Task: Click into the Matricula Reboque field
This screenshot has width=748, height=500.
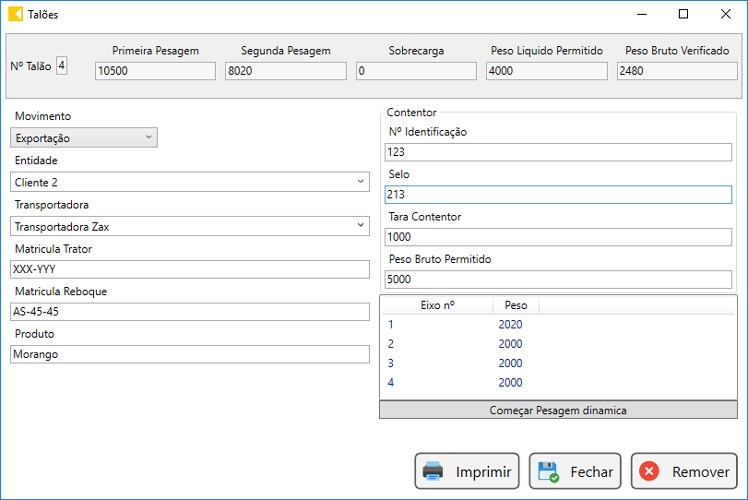Action: pos(190,312)
